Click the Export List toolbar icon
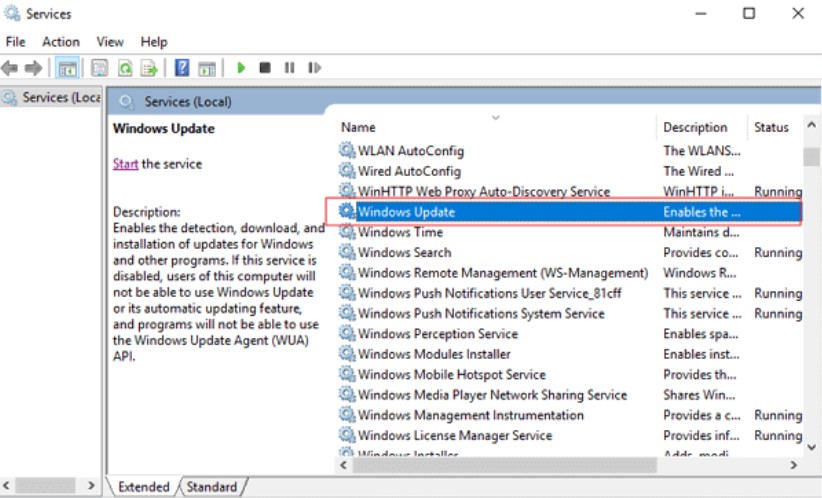 [149, 68]
